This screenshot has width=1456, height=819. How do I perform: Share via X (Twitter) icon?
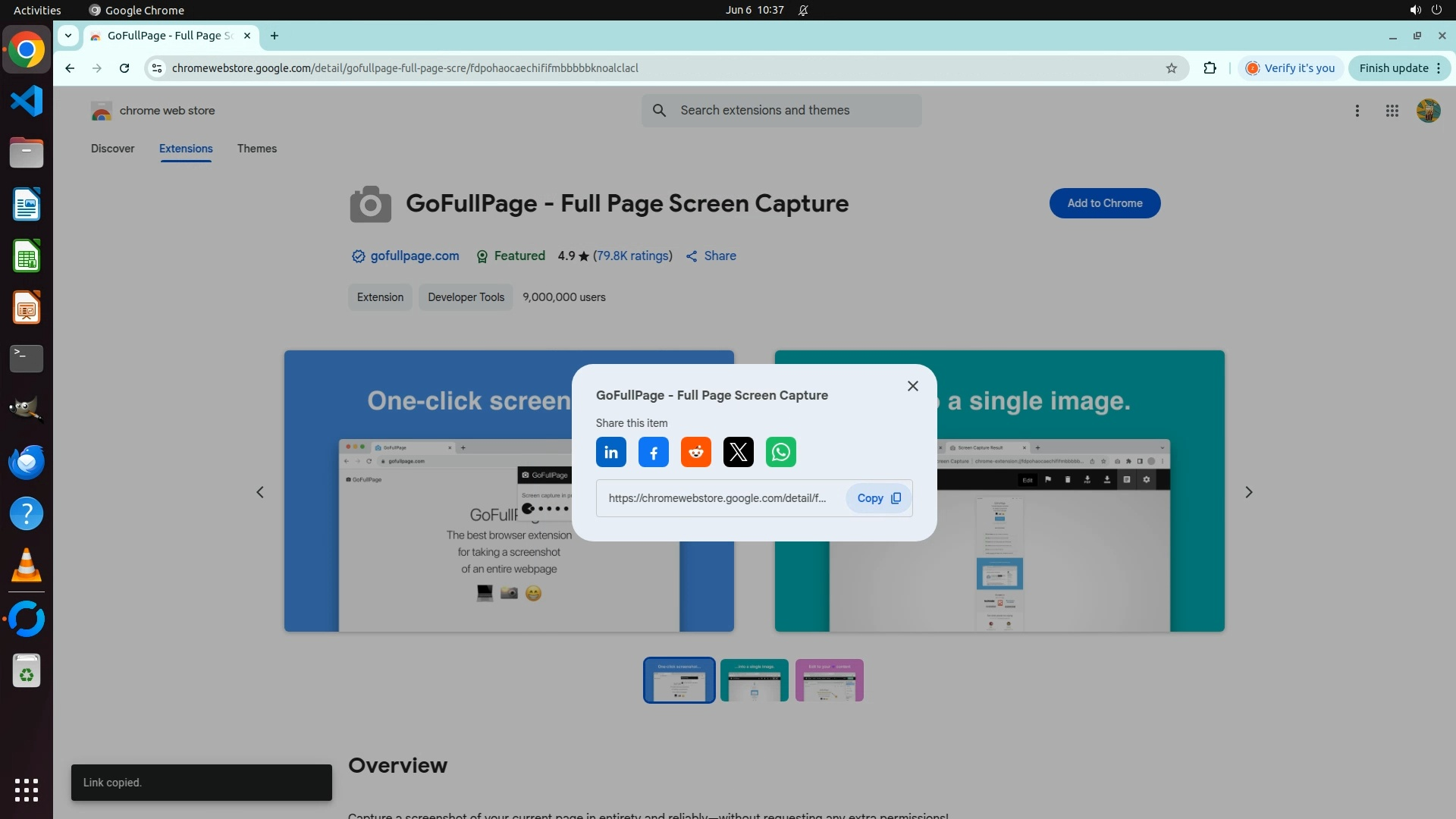738,453
